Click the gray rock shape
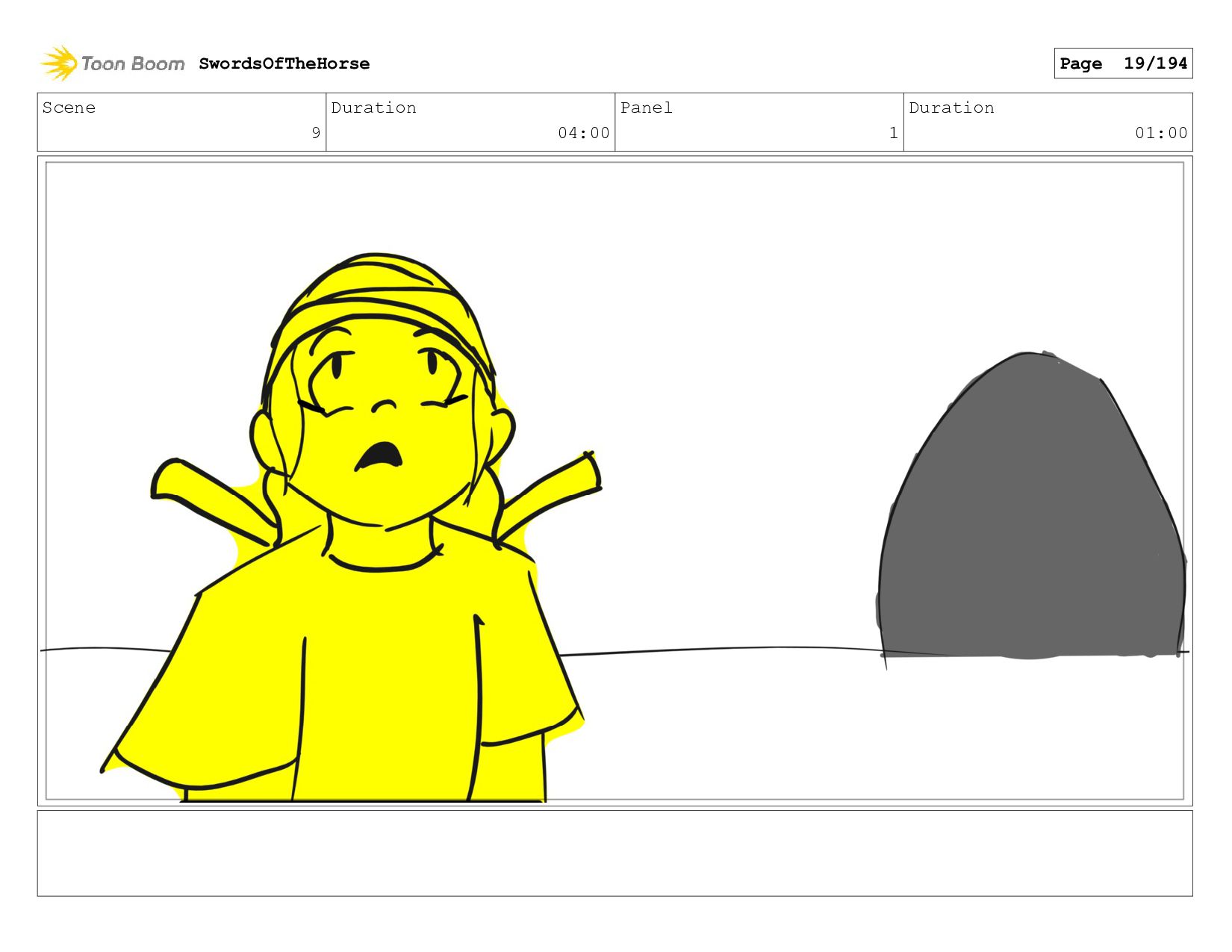The width and height of the screenshot is (1232, 952). pos(1031,507)
